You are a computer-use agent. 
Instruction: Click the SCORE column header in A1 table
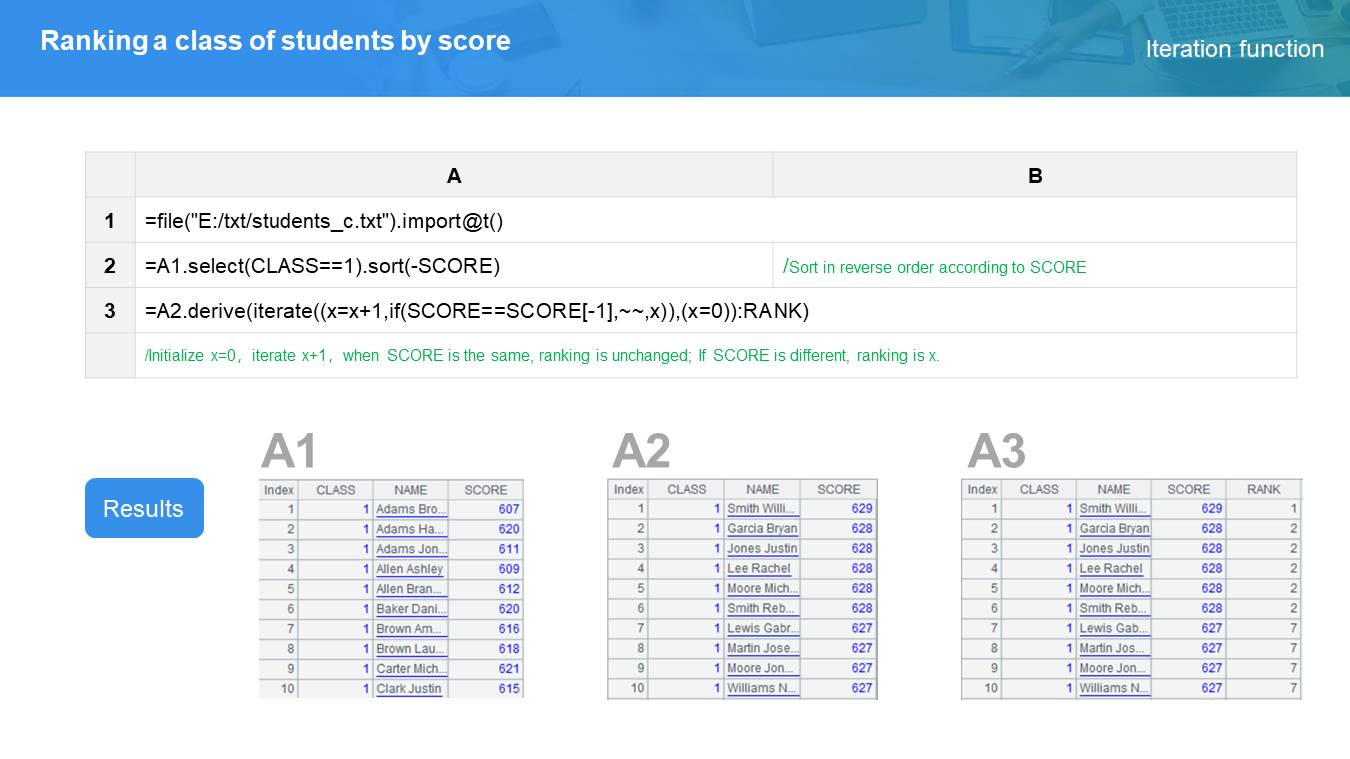pyautogui.click(x=486, y=490)
